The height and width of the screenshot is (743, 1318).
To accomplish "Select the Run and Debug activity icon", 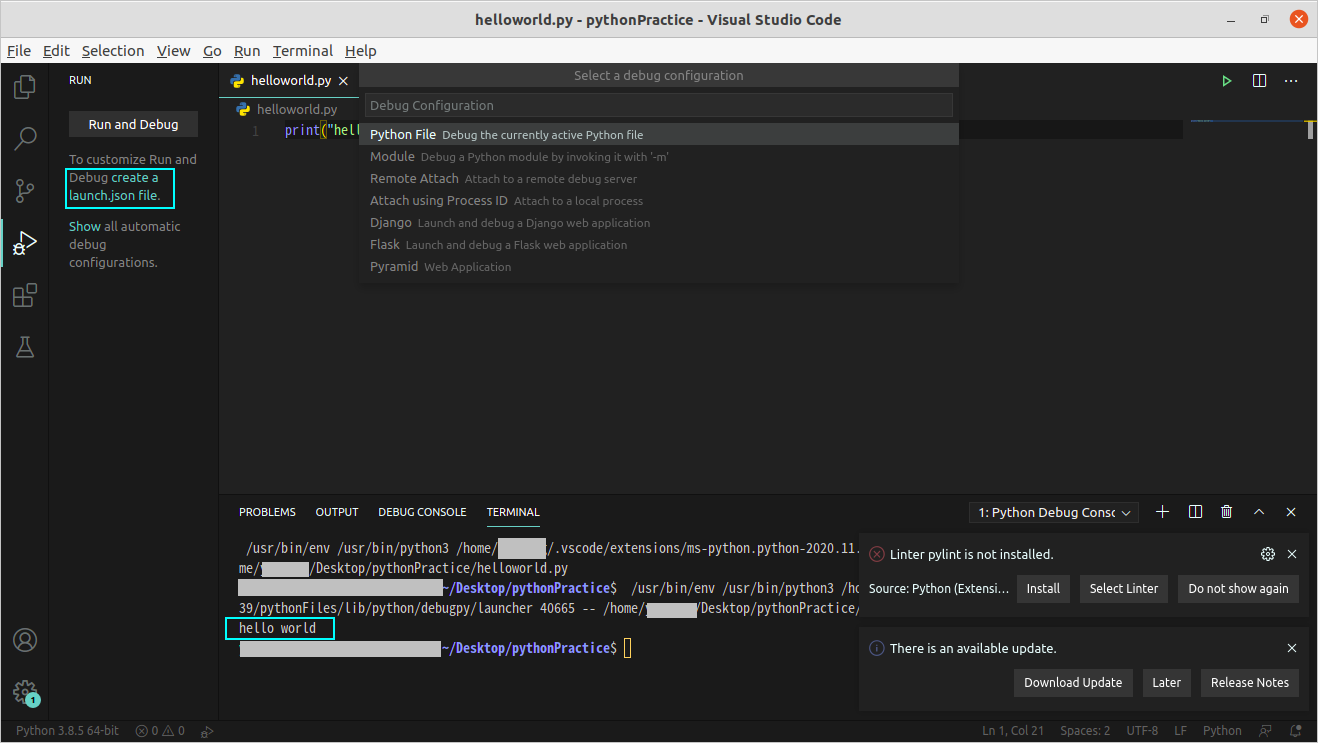I will click(25, 243).
